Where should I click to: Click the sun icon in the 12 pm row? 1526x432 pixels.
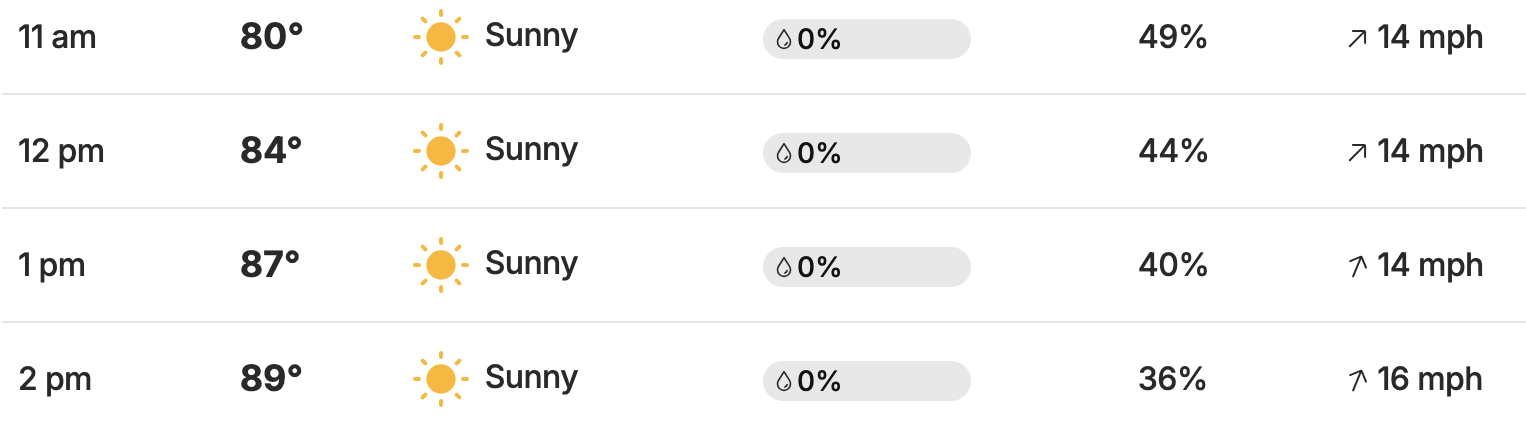pyautogui.click(x=439, y=152)
